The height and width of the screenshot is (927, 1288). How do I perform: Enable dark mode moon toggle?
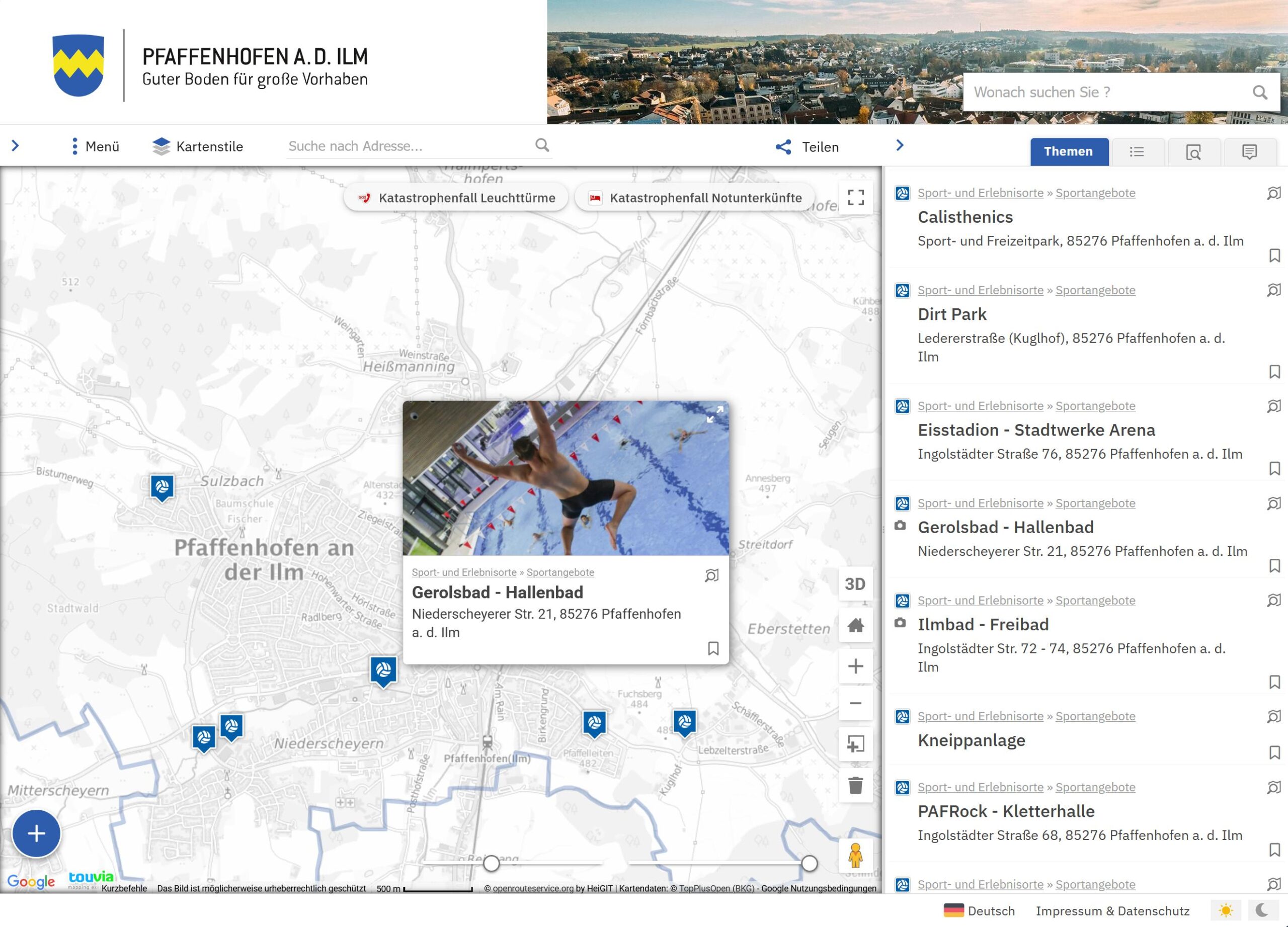point(1262,910)
